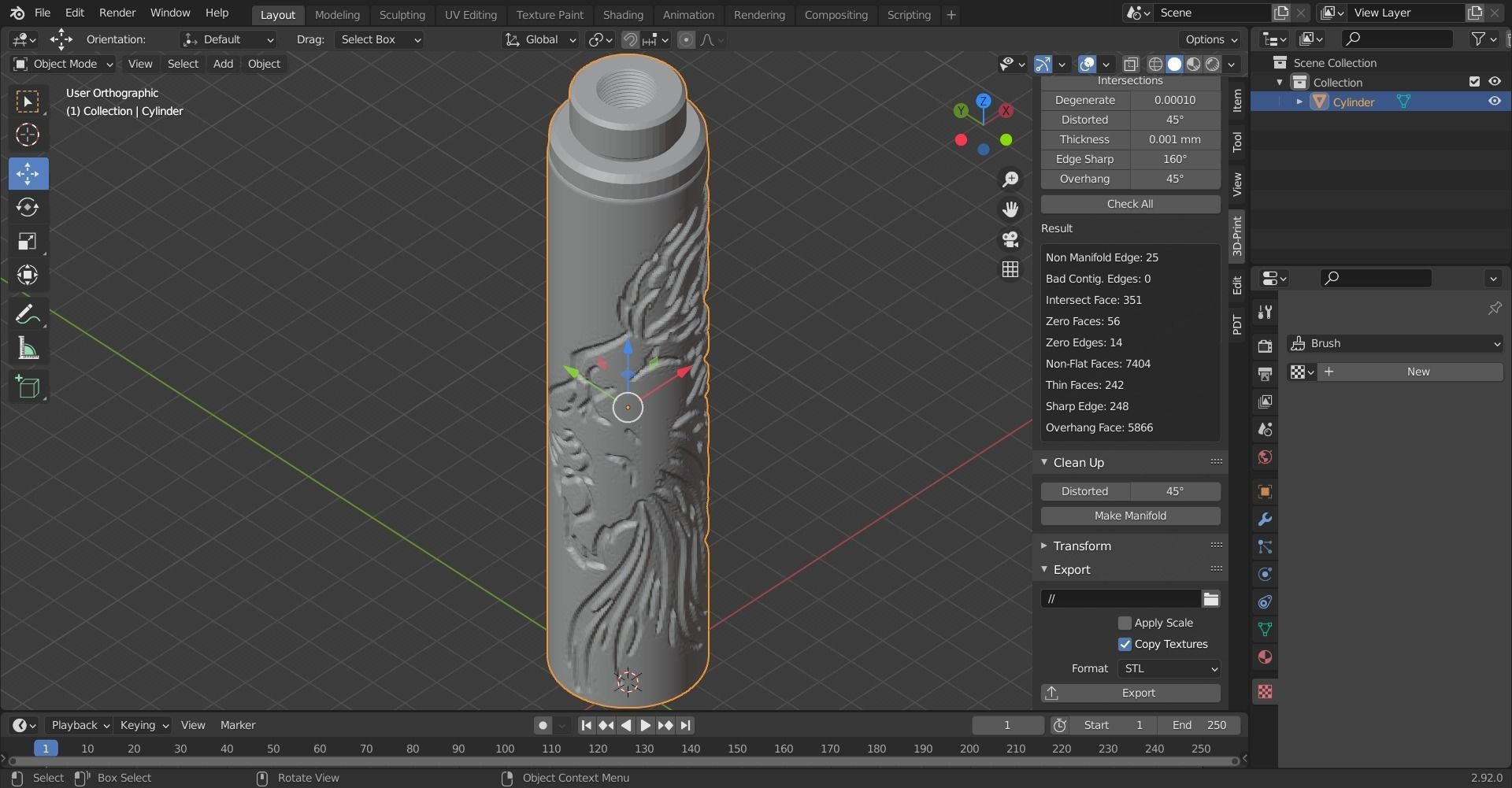Switch to the Sculpting workspace tab

402,14
